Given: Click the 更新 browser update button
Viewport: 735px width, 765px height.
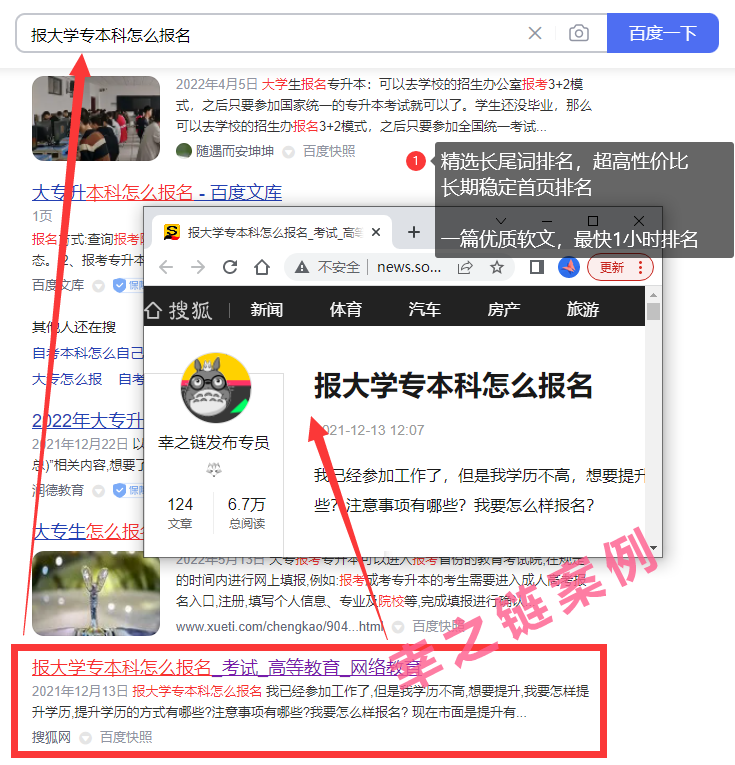Looking at the screenshot, I should click(620, 267).
